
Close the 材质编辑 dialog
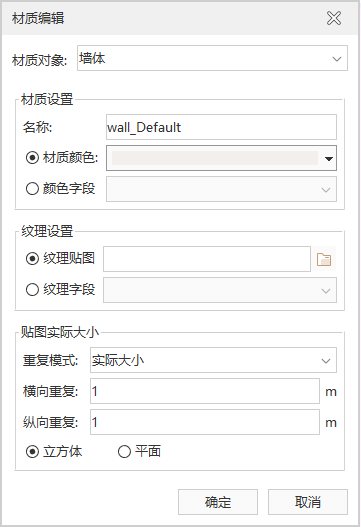(x=334, y=18)
